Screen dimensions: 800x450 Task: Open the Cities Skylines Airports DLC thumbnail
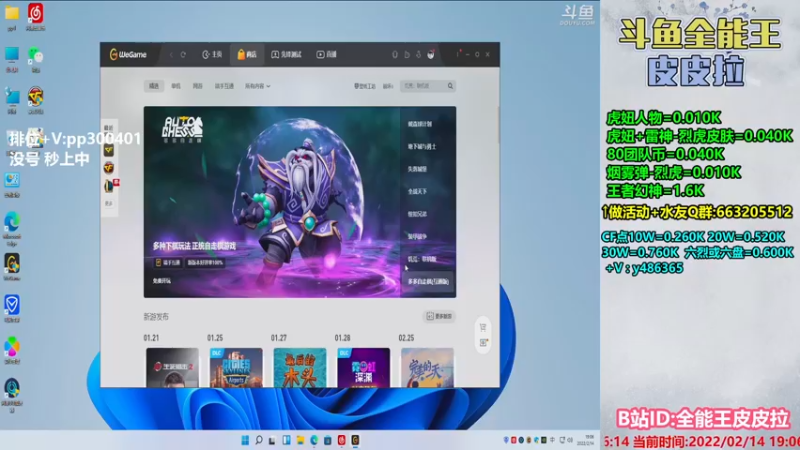coord(236,367)
